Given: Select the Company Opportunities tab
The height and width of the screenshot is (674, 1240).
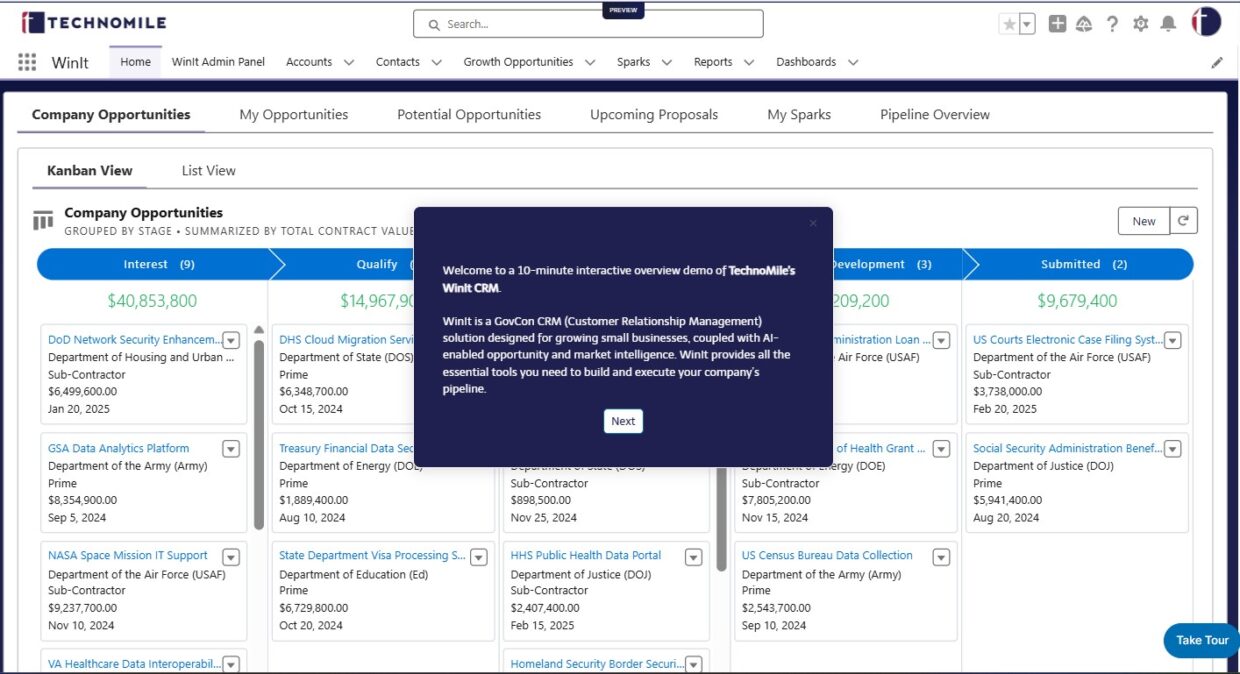Looking at the screenshot, I should pyautogui.click(x=111, y=115).
